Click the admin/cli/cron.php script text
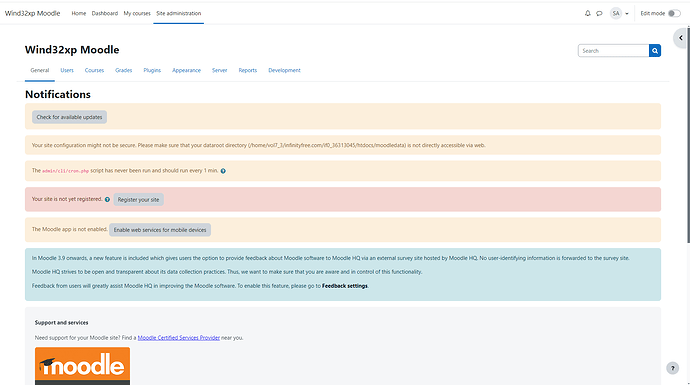 [66, 171]
